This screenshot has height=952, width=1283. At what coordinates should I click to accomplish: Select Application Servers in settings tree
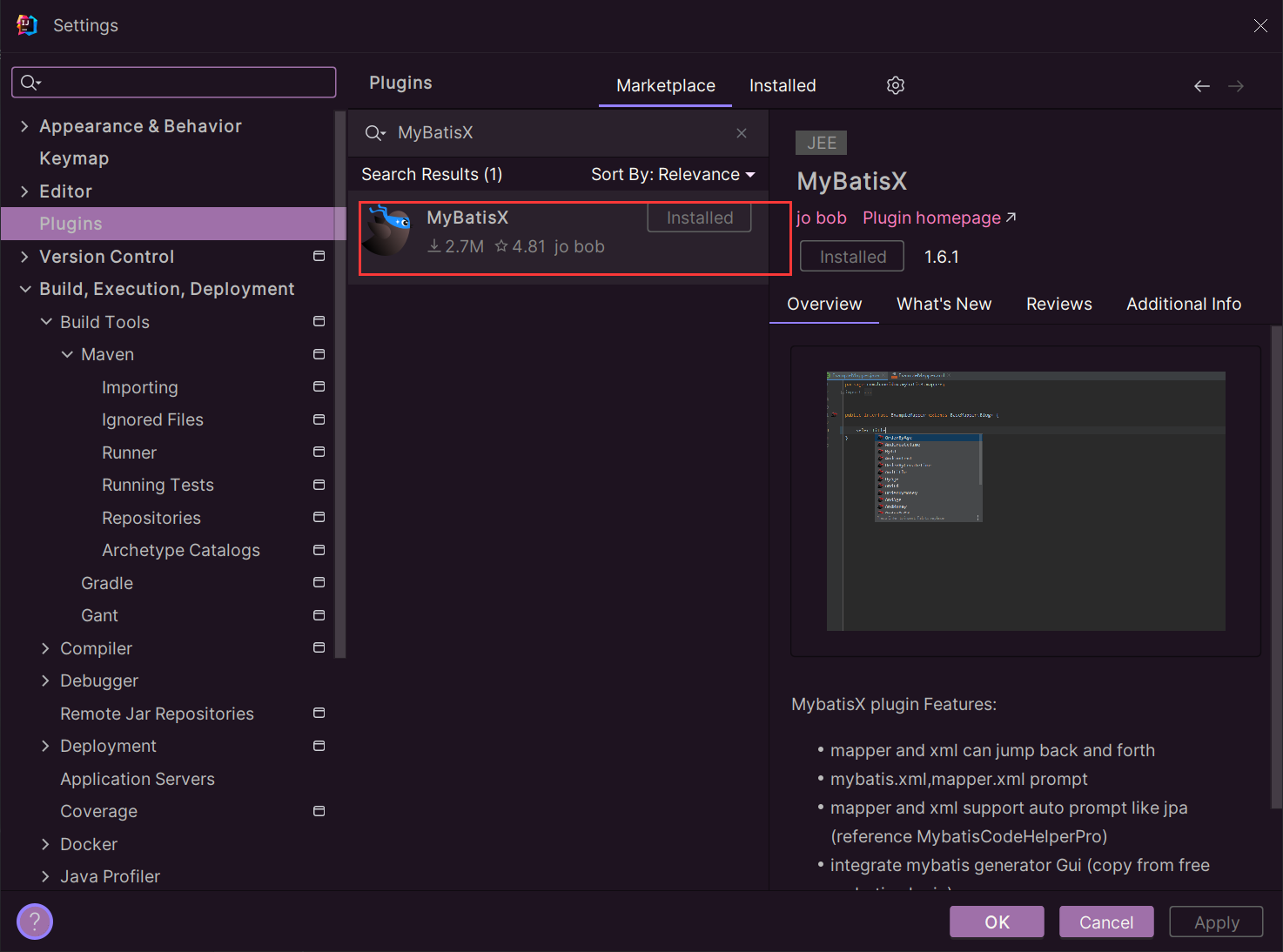coord(138,779)
